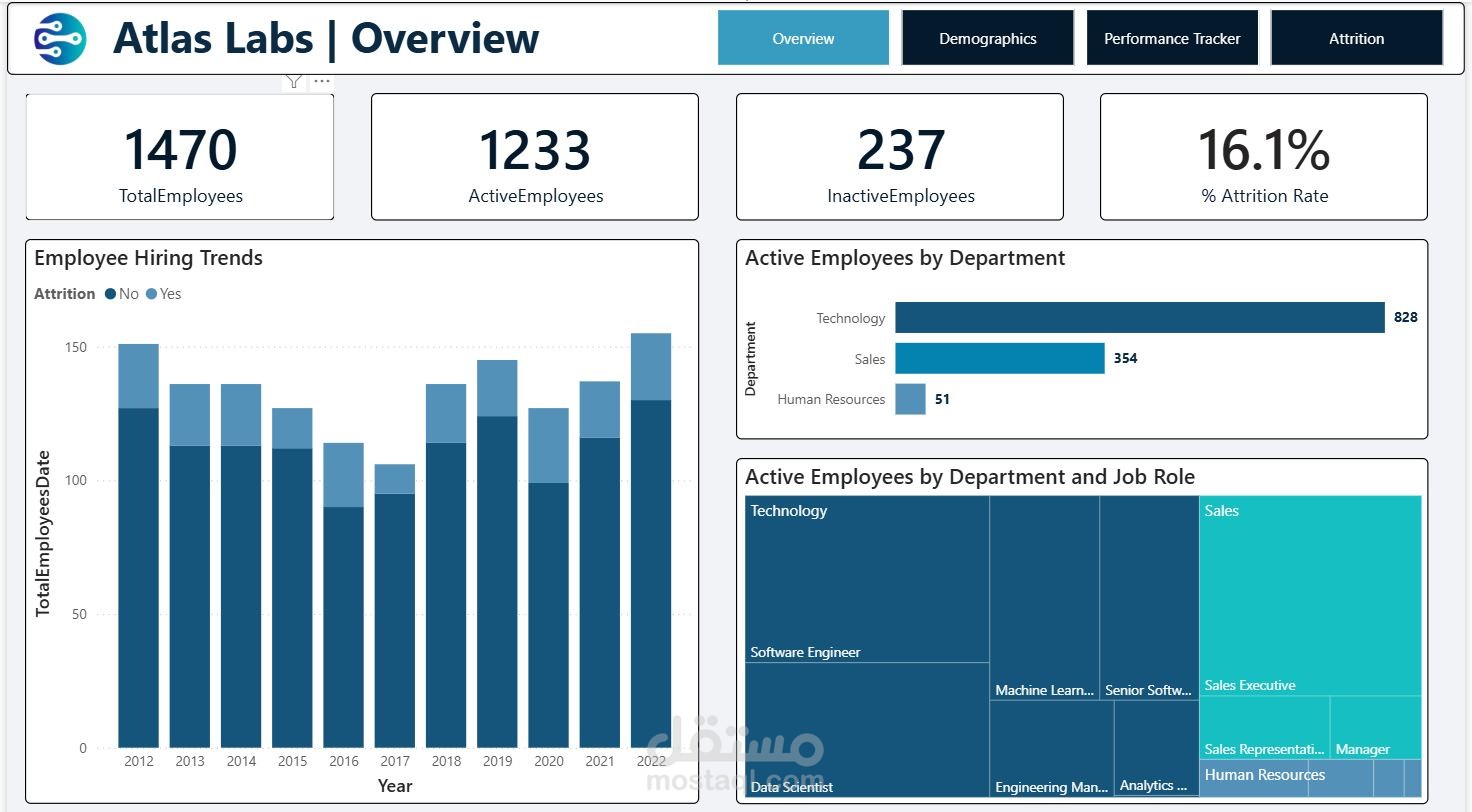Click the Human Resources bar showing 51
Screen dimensions: 1472x812
909,398
